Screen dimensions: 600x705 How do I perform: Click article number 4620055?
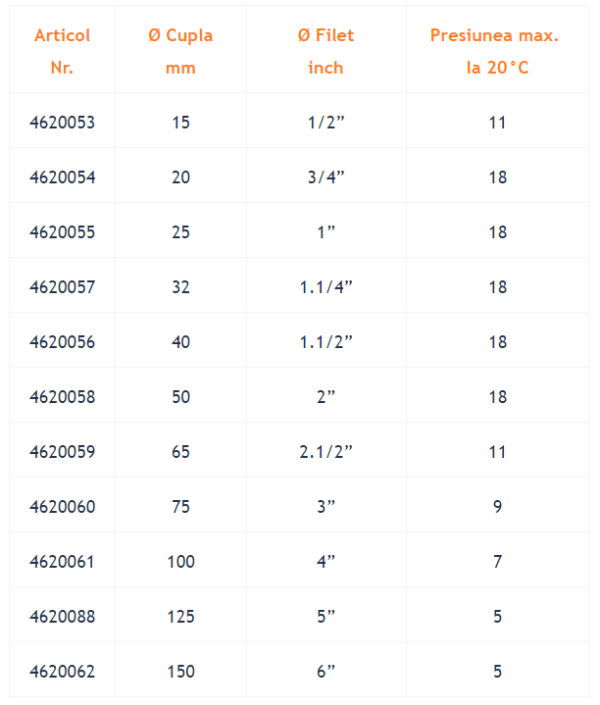coord(62,232)
